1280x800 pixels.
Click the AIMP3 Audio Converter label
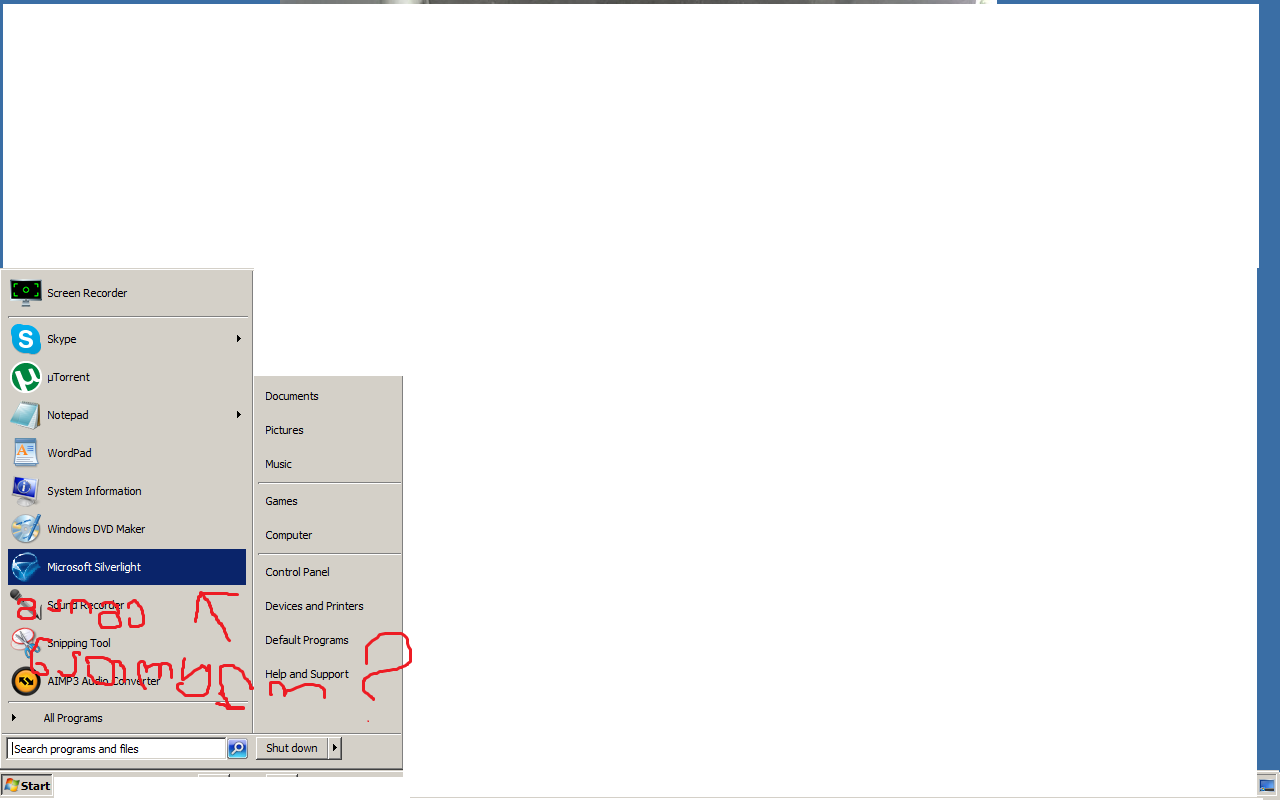(103, 681)
